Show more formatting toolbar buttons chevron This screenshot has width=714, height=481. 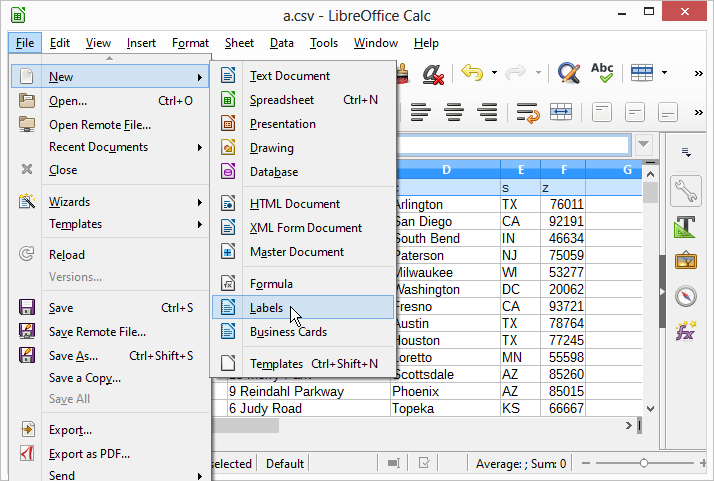tap(698, 113)
